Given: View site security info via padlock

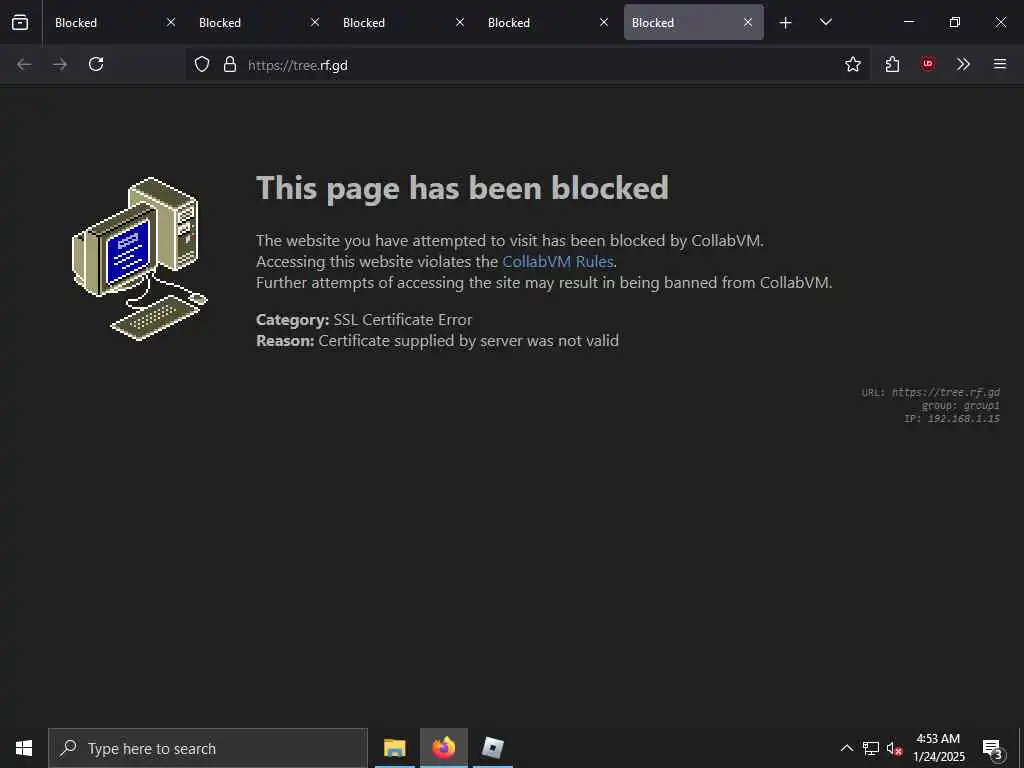Looking at the screenshot, I should tap(229, 64).
